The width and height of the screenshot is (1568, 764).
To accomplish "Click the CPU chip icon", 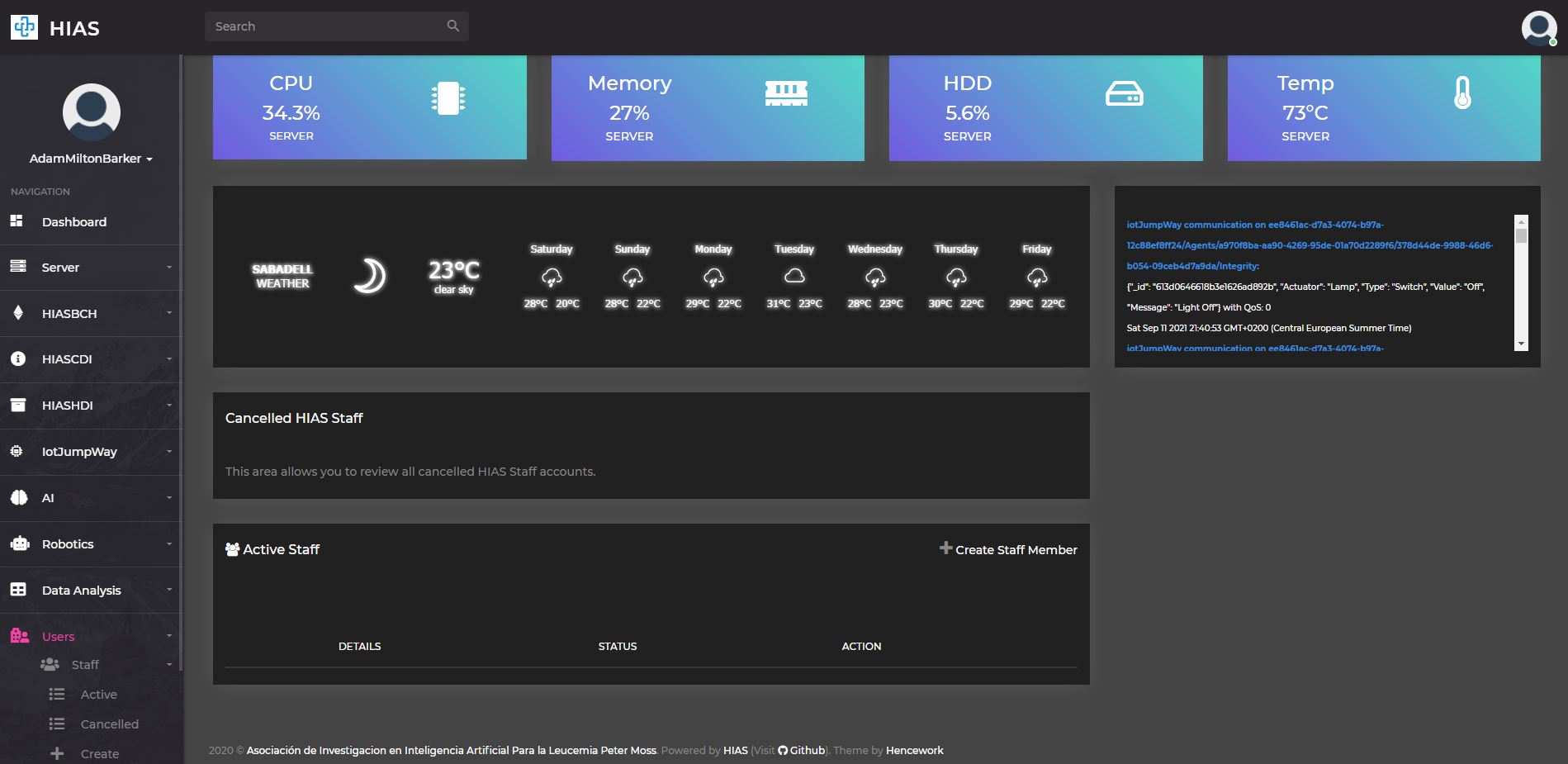I will point(448,98).
